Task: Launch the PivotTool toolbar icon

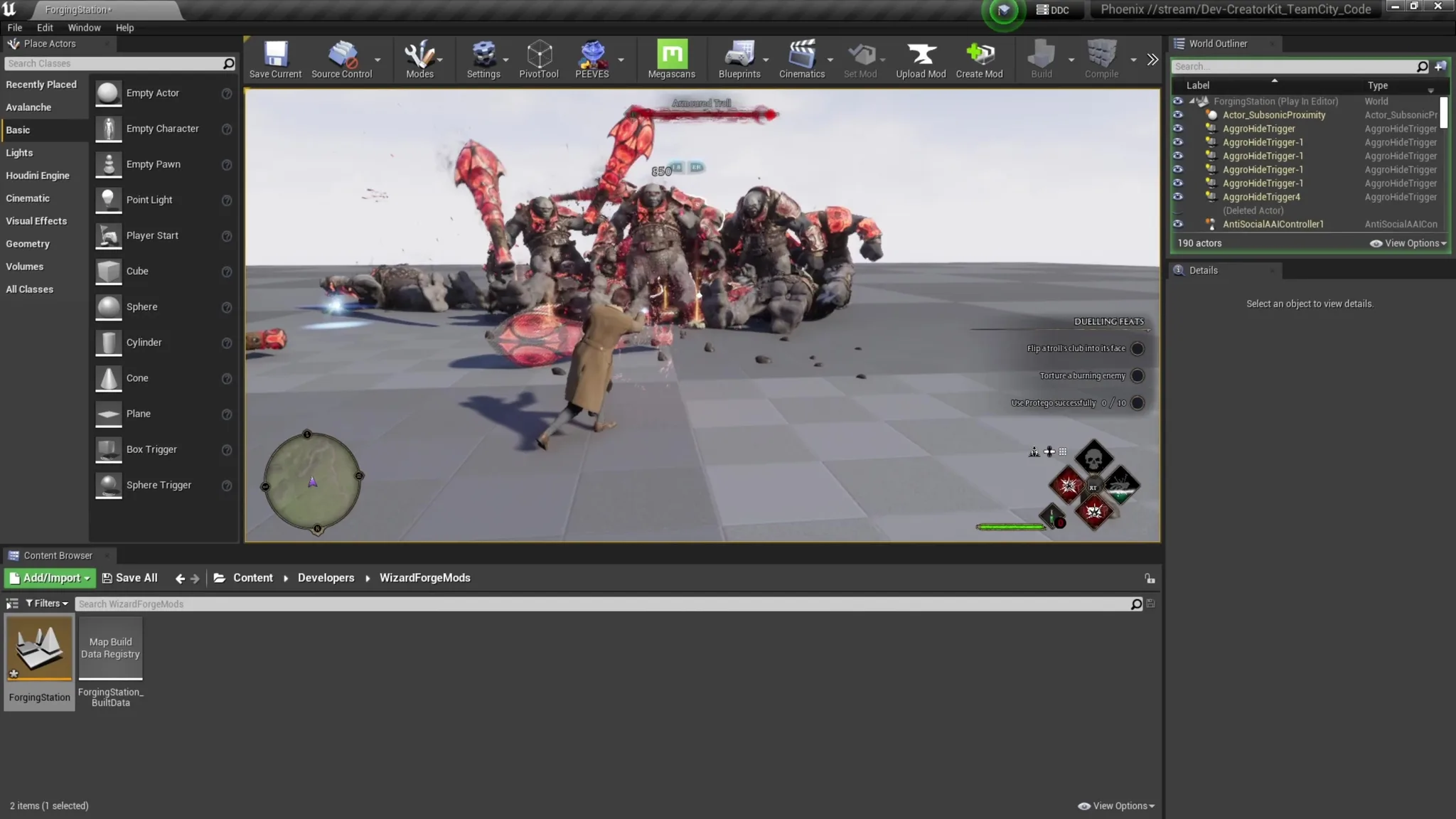Action: 539,60
